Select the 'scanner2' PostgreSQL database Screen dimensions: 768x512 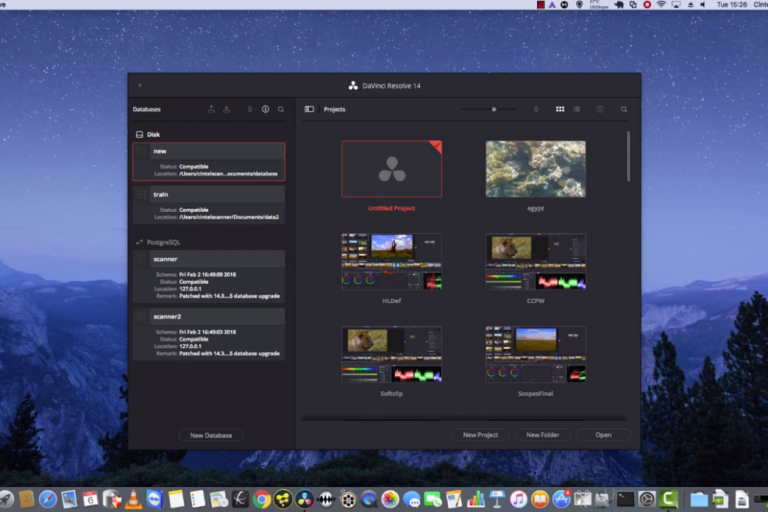point(209,334)
